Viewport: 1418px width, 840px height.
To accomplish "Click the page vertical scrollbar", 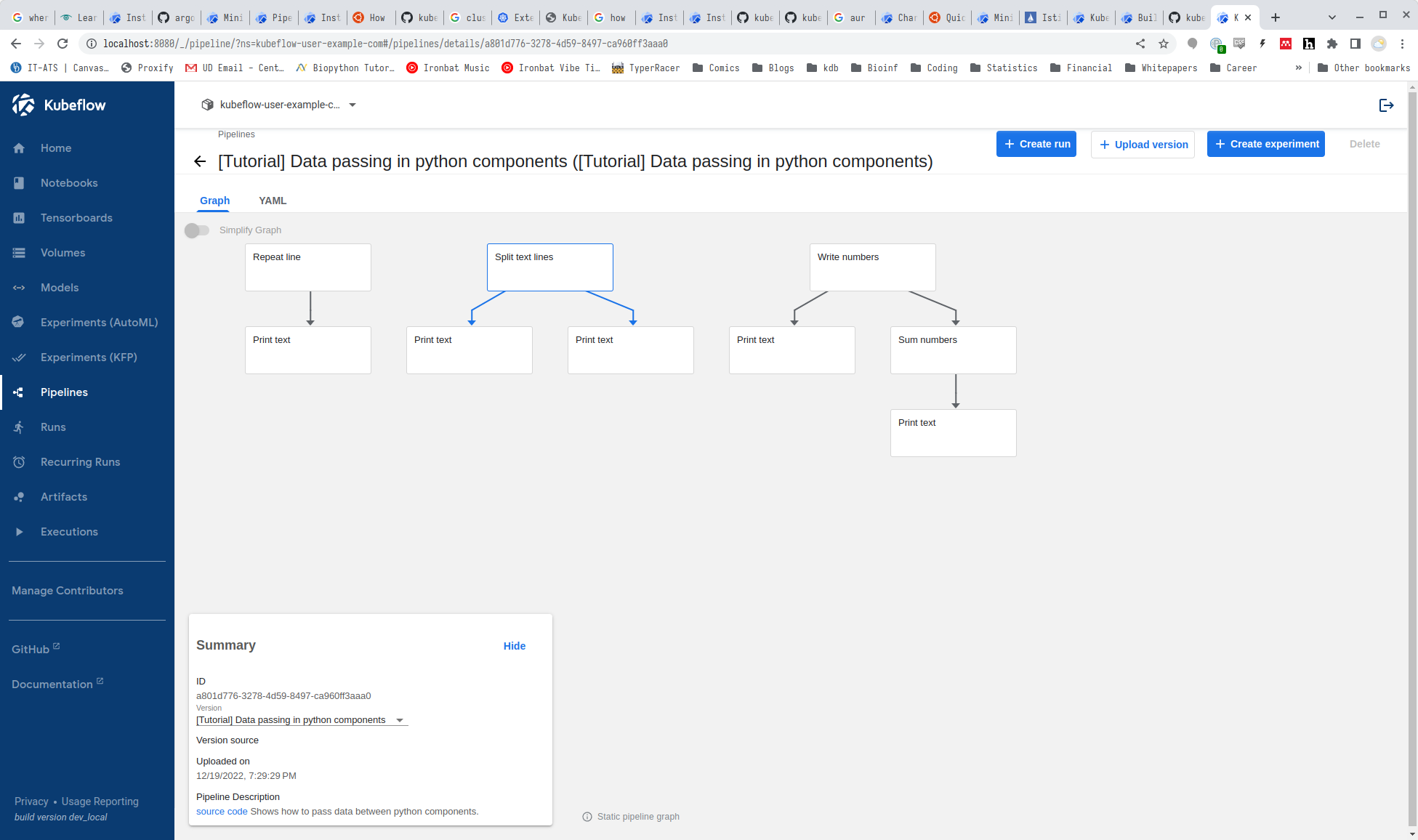I will click(x=1412, y=461).
